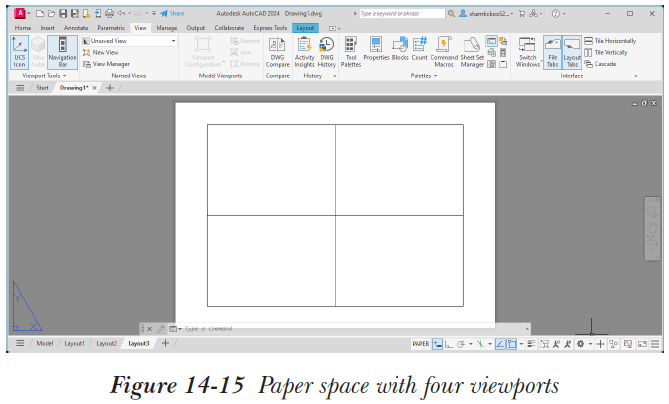Open View Manager
Screen dimensions: 669x404
click(106, 64)
